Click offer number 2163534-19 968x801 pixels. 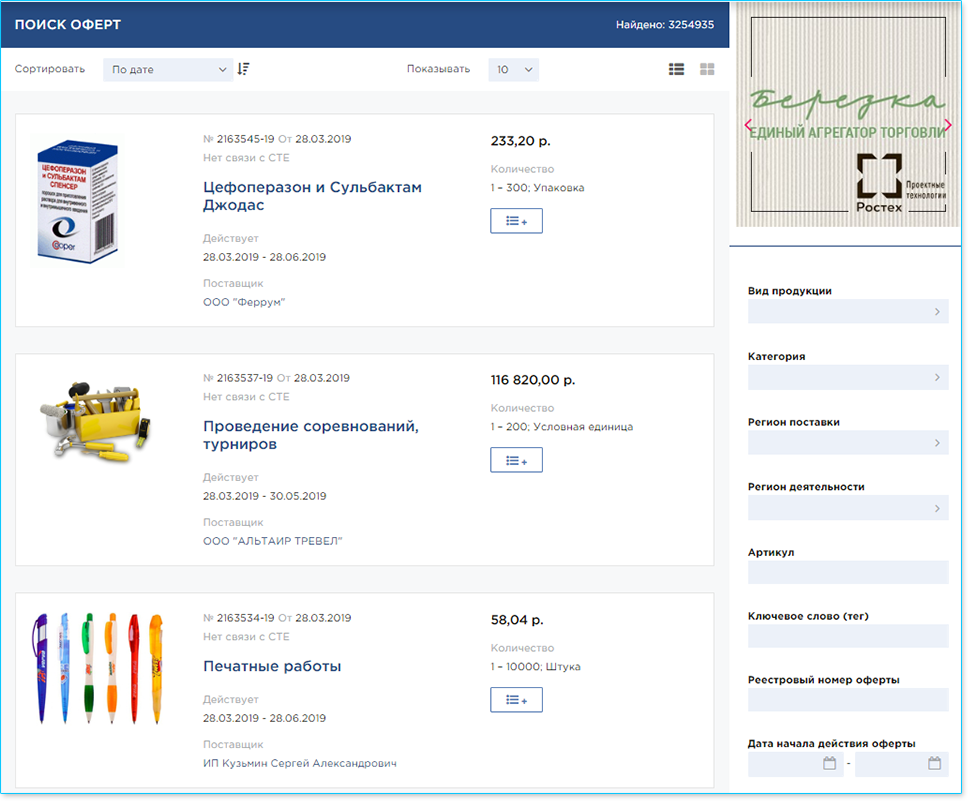tap(245, 618)
